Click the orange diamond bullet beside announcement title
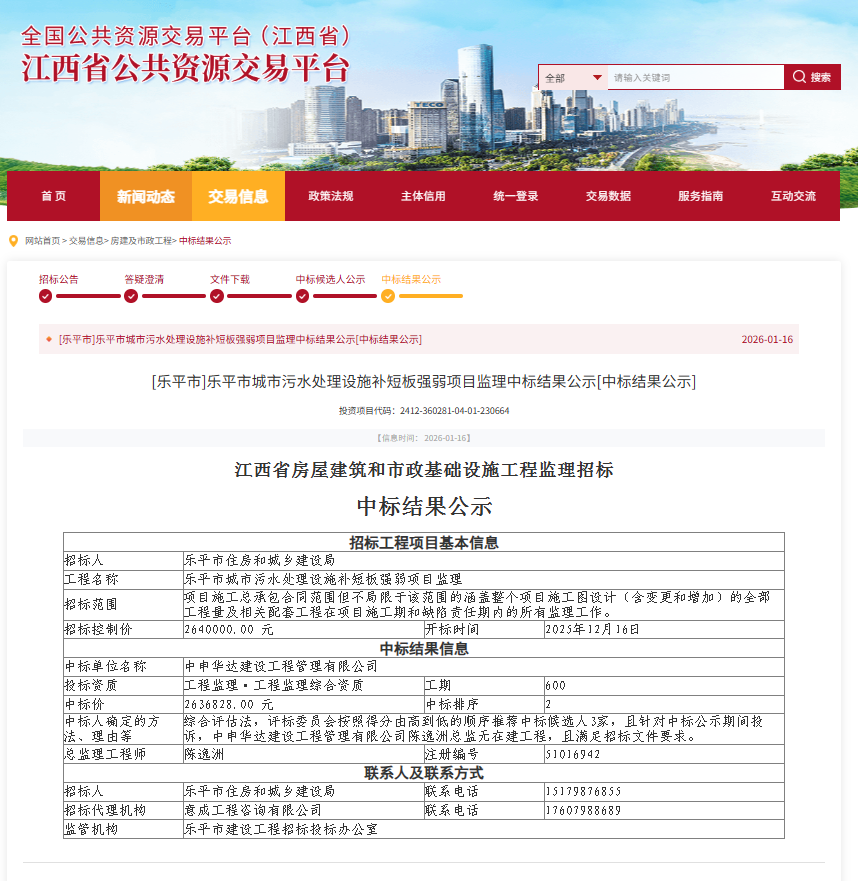 (x=49, y=339)
